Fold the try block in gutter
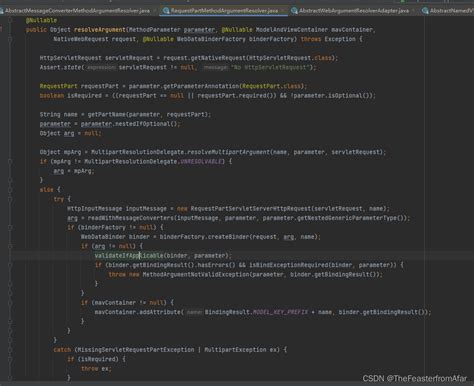Screen dimensions: 474x386 pos(10,199)
